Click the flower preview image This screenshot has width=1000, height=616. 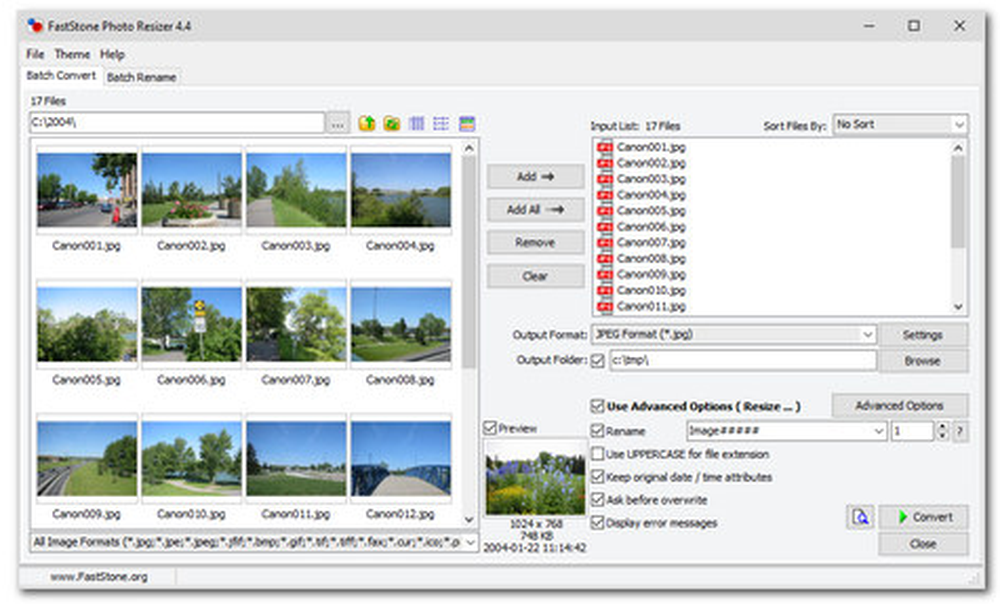(x=535, y=478)
